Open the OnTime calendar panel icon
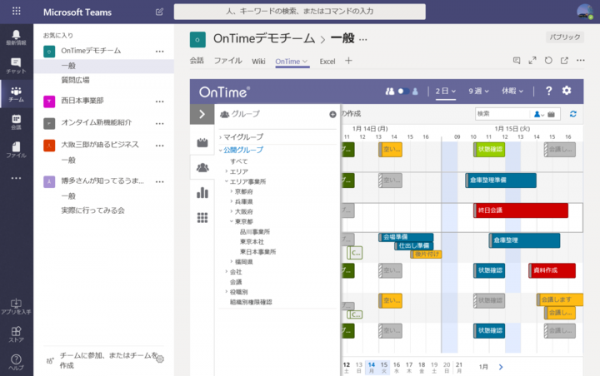The image size is (600, 376). [202, 142]
